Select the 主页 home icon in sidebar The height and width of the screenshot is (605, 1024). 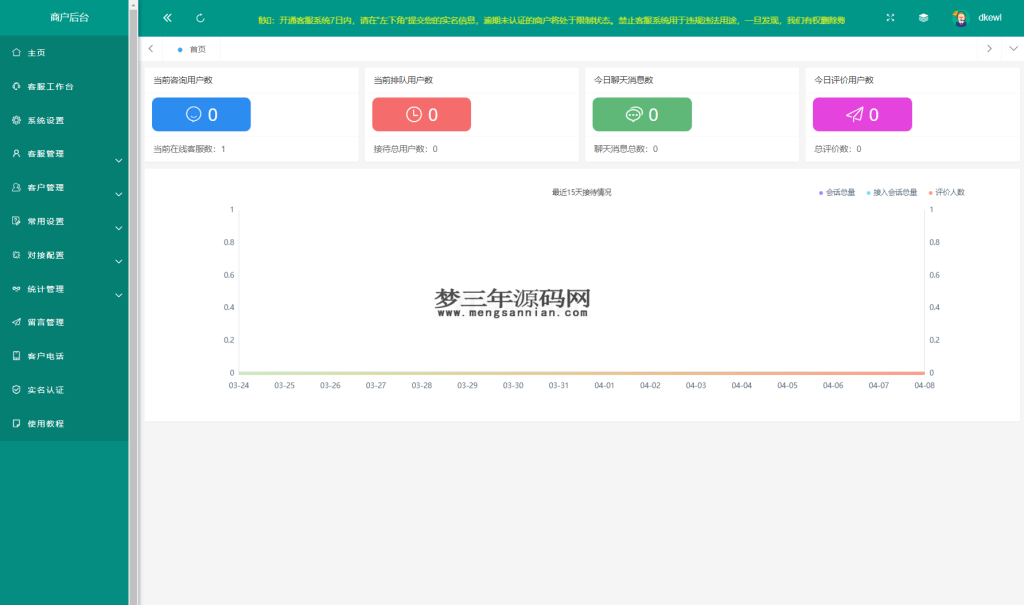coord(15,52)
